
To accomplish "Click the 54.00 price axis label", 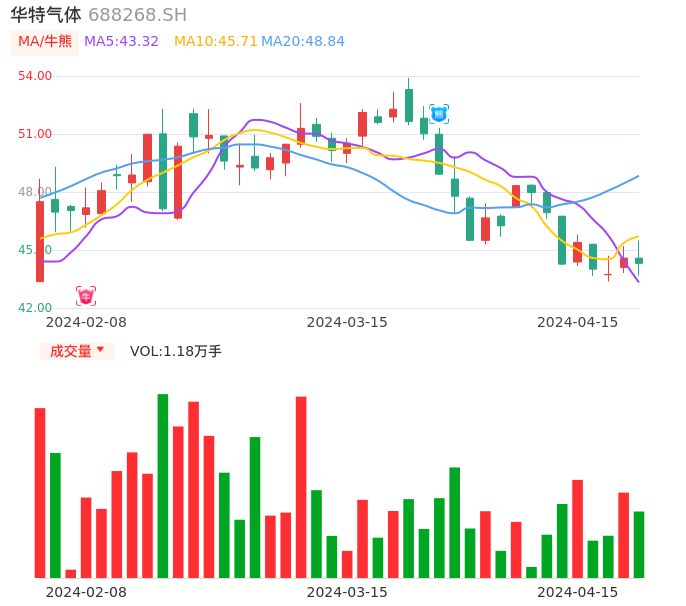I will 35,76.
